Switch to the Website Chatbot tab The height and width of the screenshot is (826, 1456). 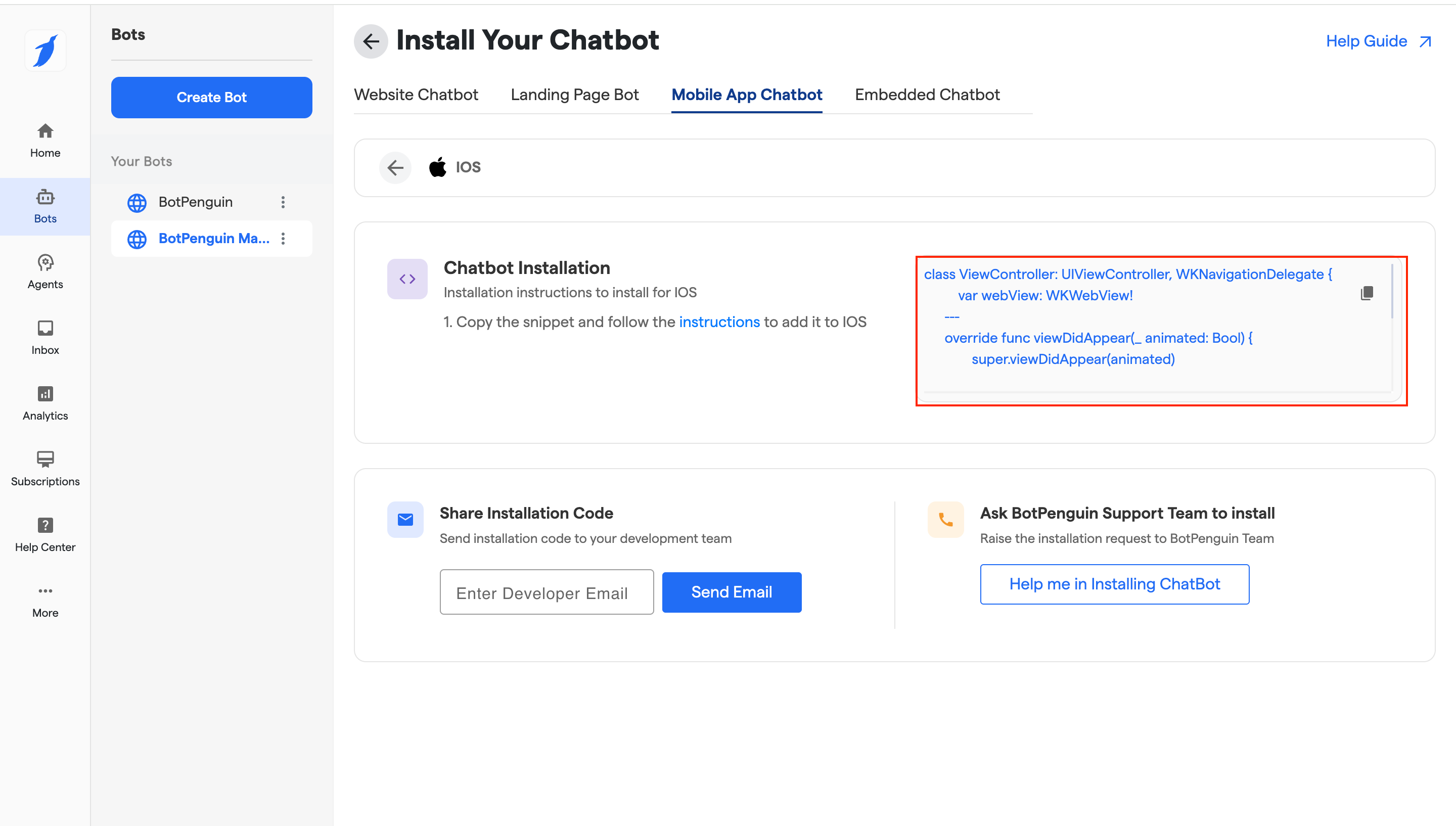416,95
